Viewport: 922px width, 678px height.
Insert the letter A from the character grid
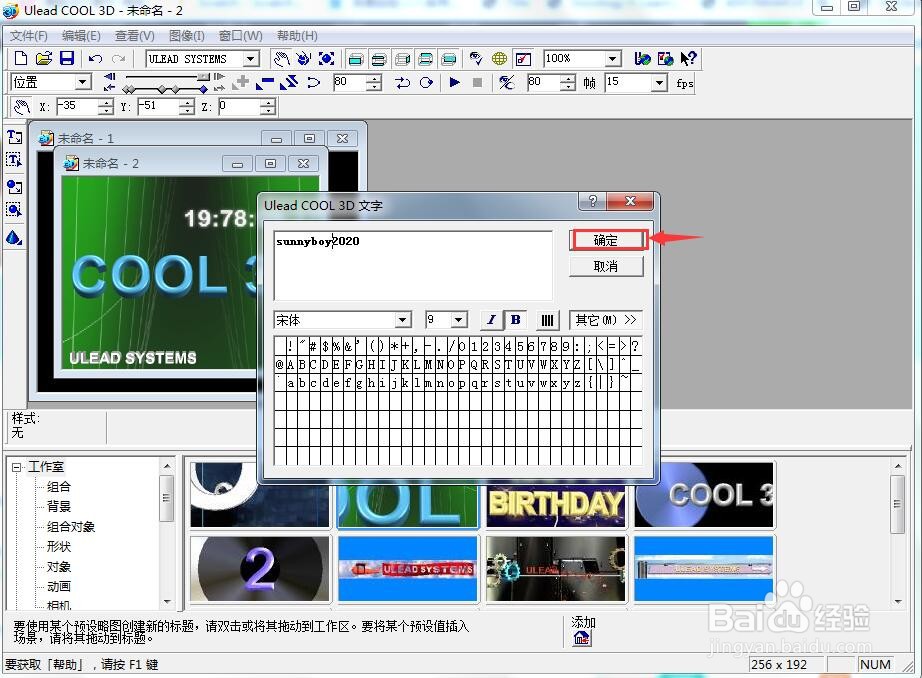[290, 365]
